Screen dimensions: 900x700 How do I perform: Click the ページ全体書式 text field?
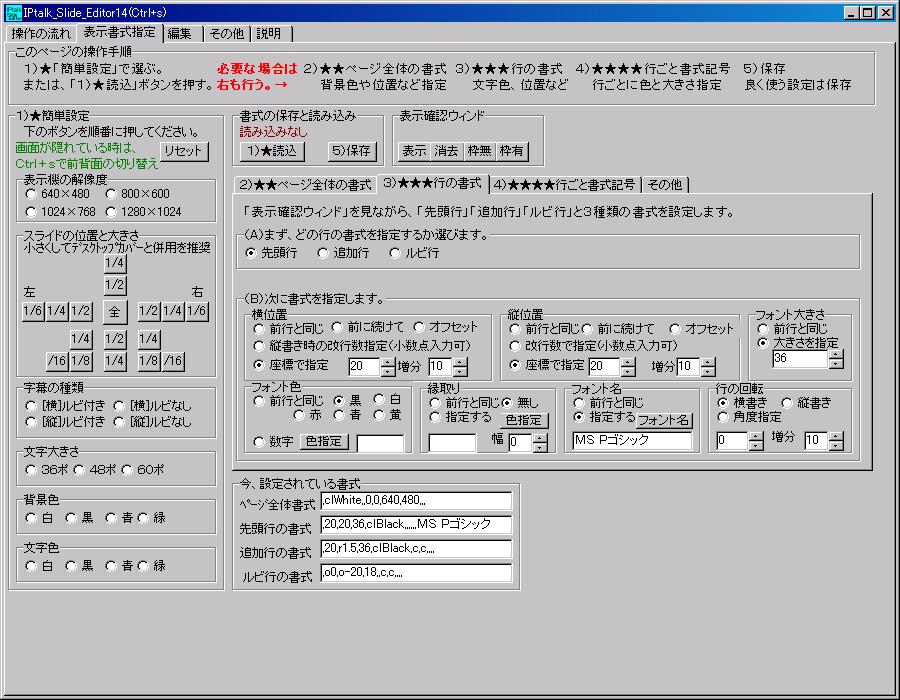(416, 501)
